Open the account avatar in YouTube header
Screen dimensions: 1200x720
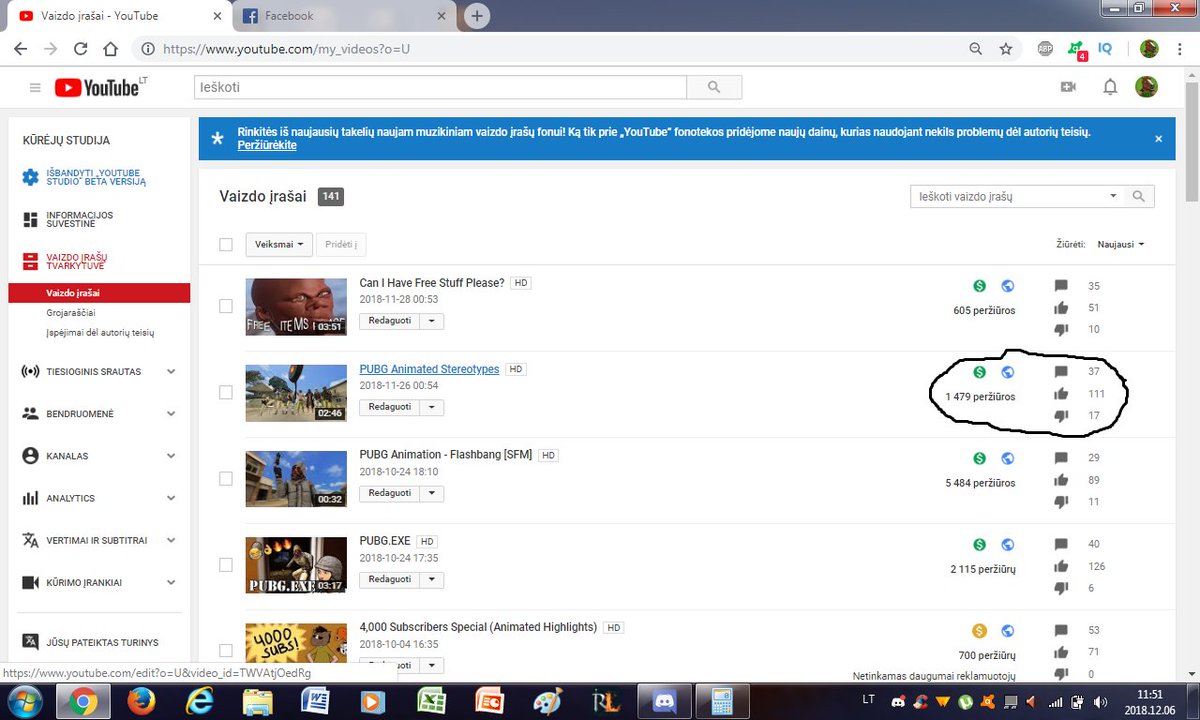pyautogui.click(x=1146, y=87)
